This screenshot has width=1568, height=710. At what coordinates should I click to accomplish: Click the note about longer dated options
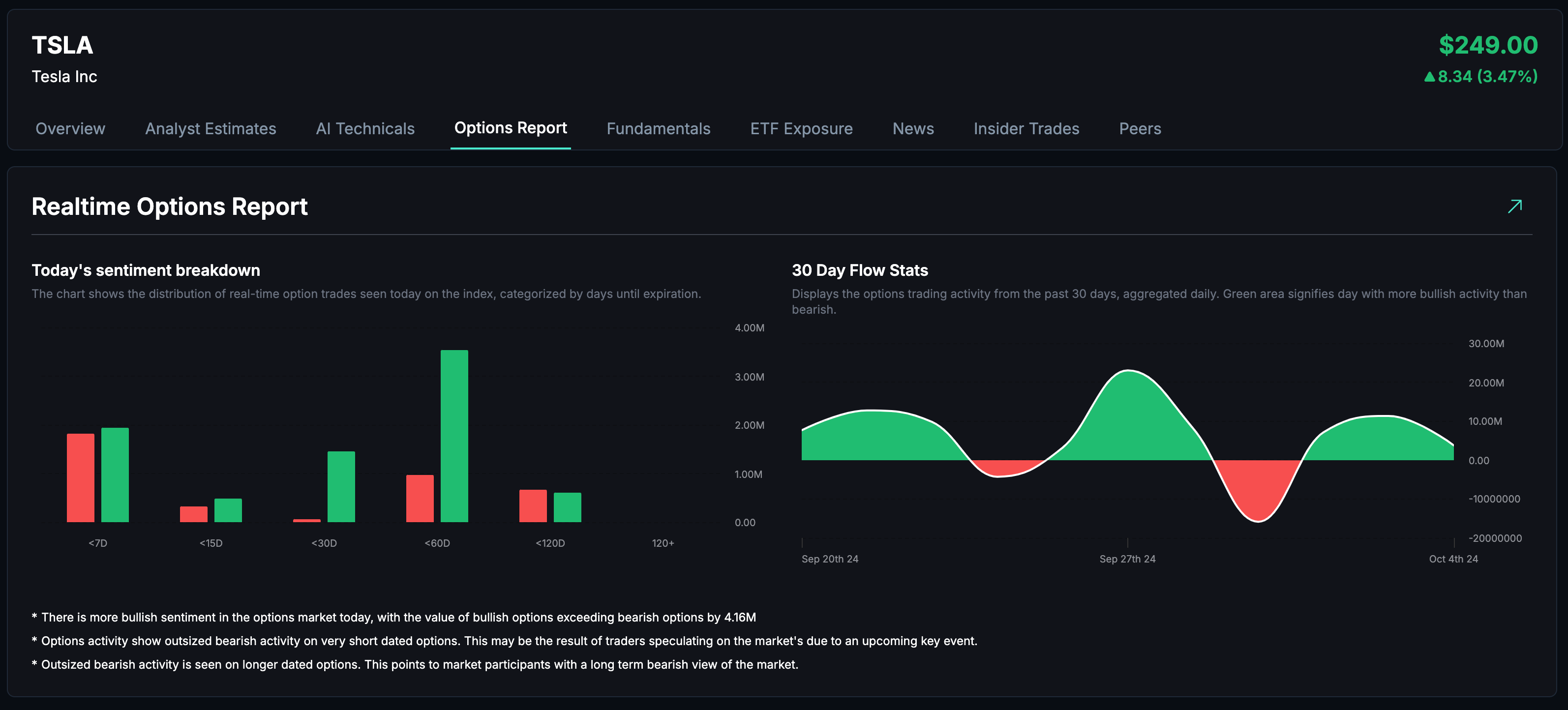415,665
